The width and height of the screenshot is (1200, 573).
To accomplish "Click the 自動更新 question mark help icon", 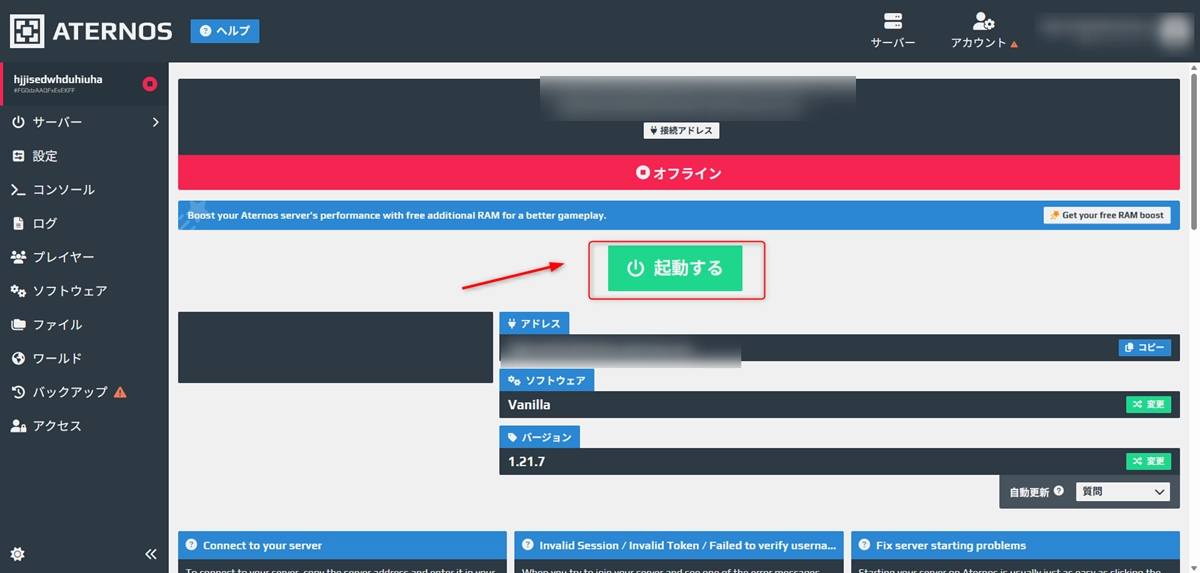I will [1059, 491].
